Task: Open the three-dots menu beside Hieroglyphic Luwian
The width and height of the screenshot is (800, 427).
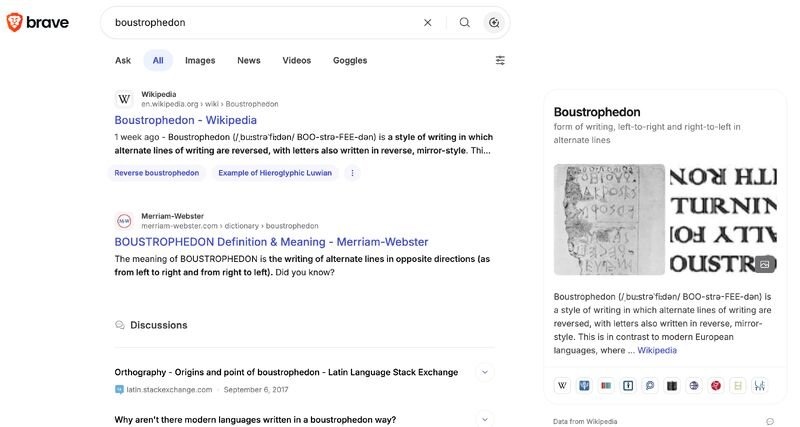Action: (352, 173)
